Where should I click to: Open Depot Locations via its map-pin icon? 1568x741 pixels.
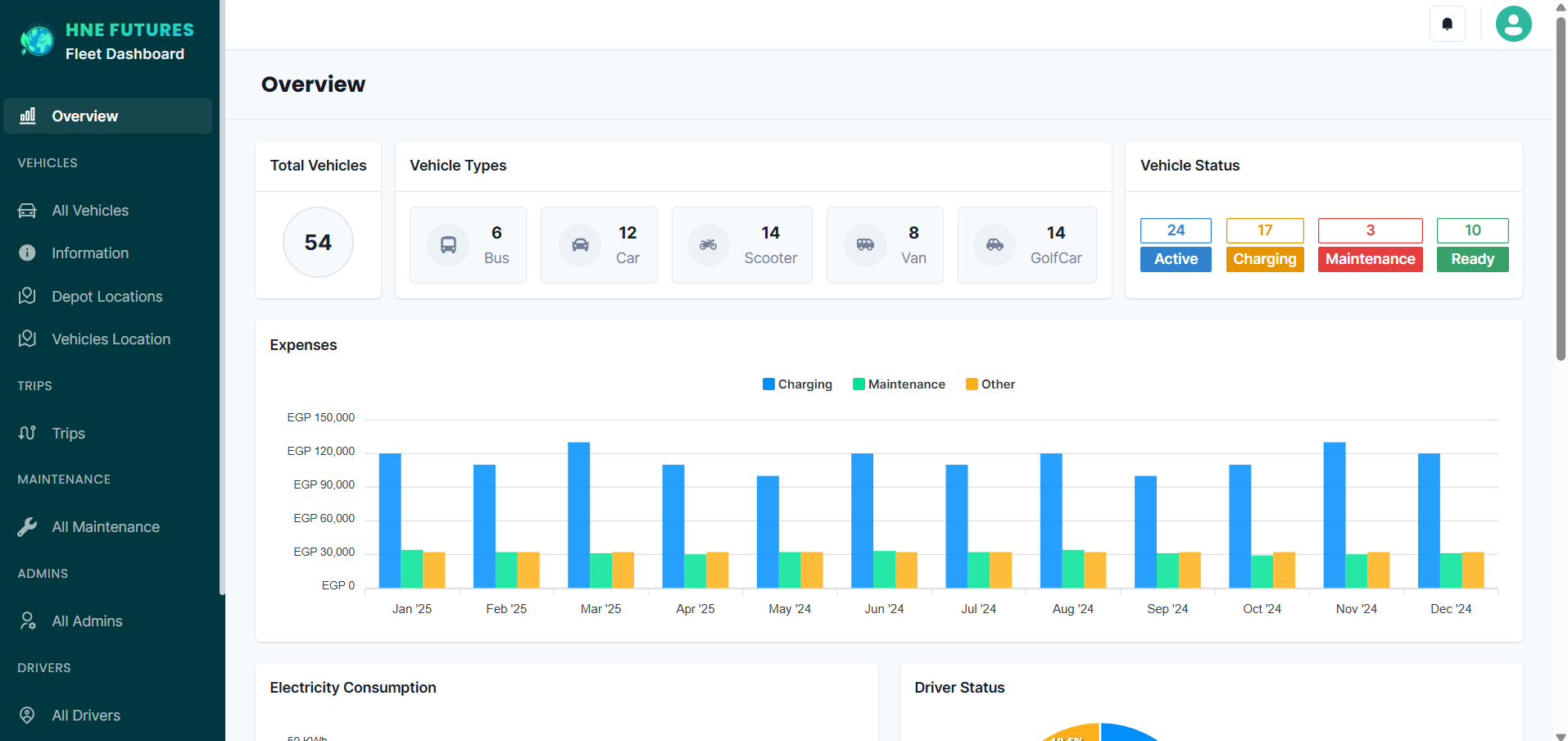(x=27, y=296)
